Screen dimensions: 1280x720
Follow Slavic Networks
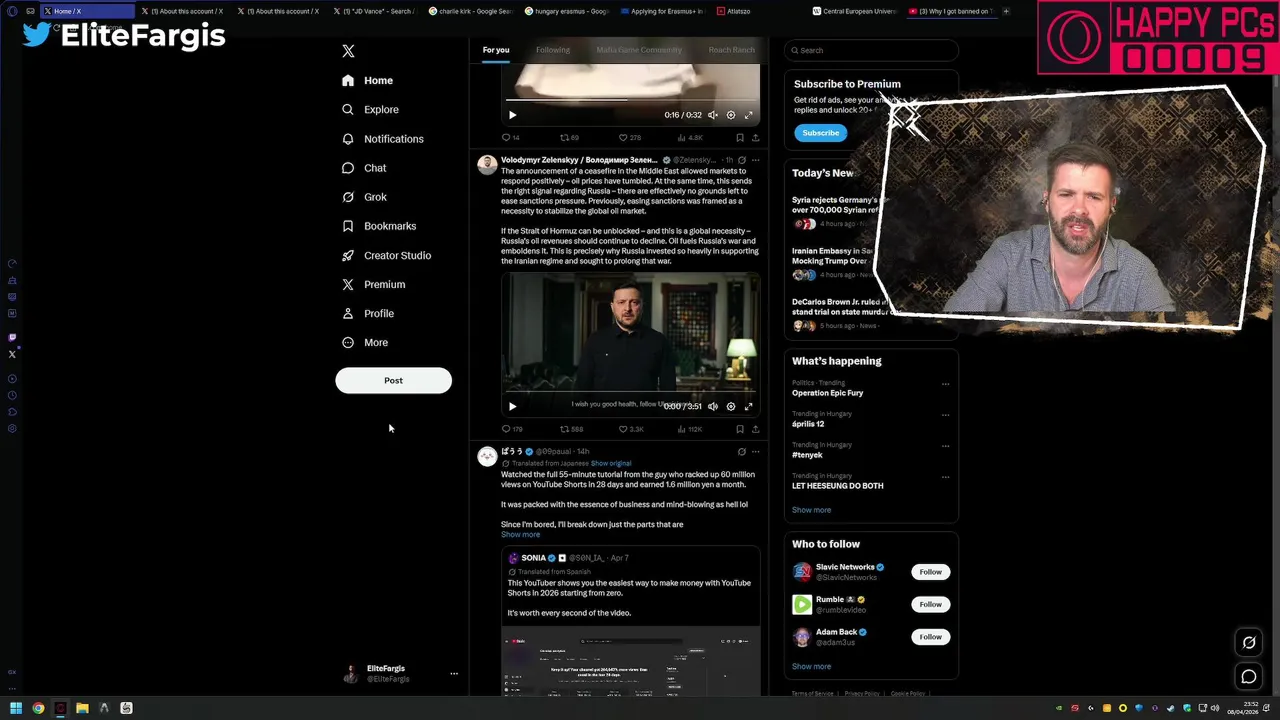(930, 572)
